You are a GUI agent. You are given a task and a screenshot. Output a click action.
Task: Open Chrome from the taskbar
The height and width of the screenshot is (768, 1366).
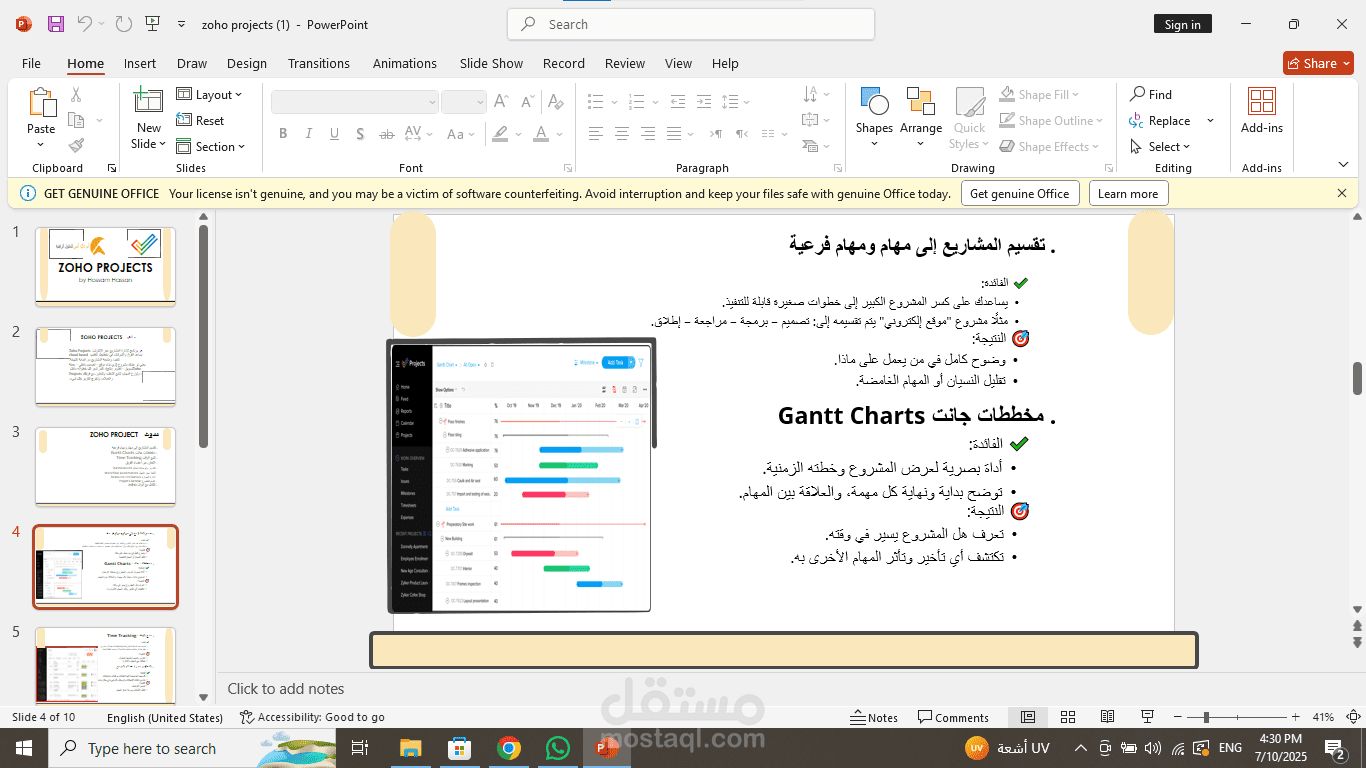(509, 748)
